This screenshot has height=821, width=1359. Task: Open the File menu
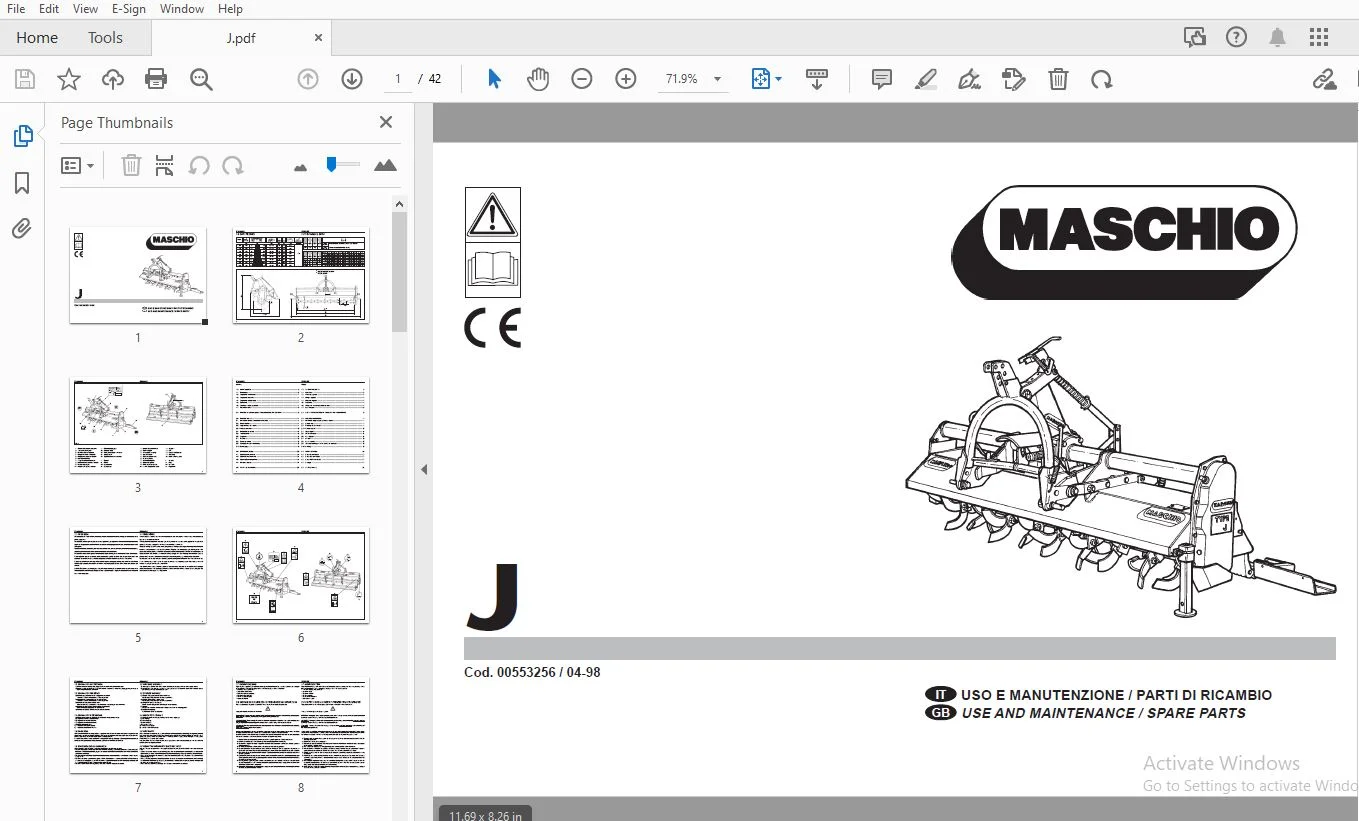(16, 9)
